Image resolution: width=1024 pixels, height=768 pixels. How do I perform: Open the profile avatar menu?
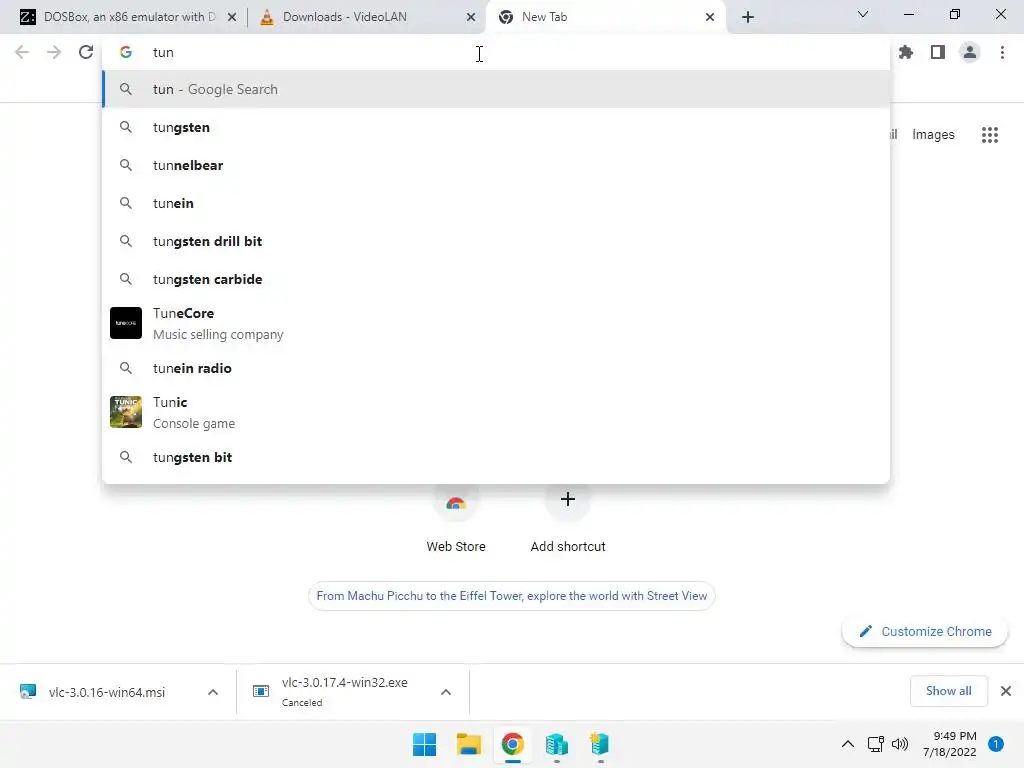click(970, 52)
